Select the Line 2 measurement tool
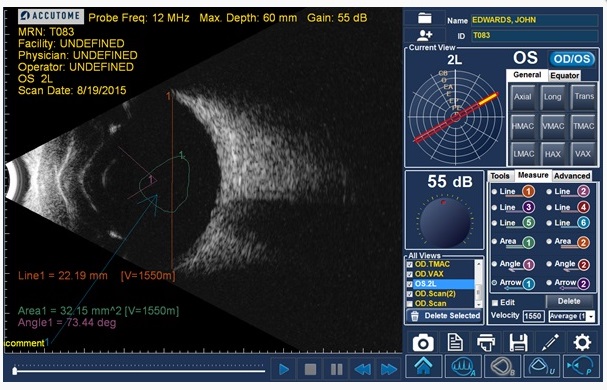The height and width of the screenshot is (390, 607). 568,191
